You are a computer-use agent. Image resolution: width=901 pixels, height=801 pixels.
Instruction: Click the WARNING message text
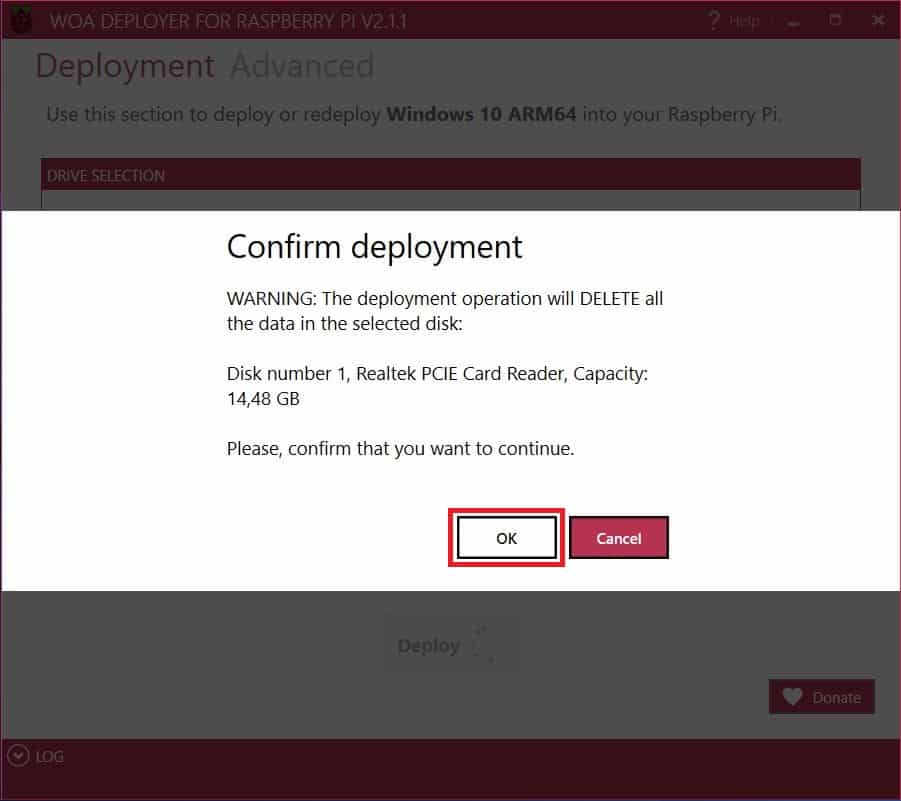tap(445, 311)
